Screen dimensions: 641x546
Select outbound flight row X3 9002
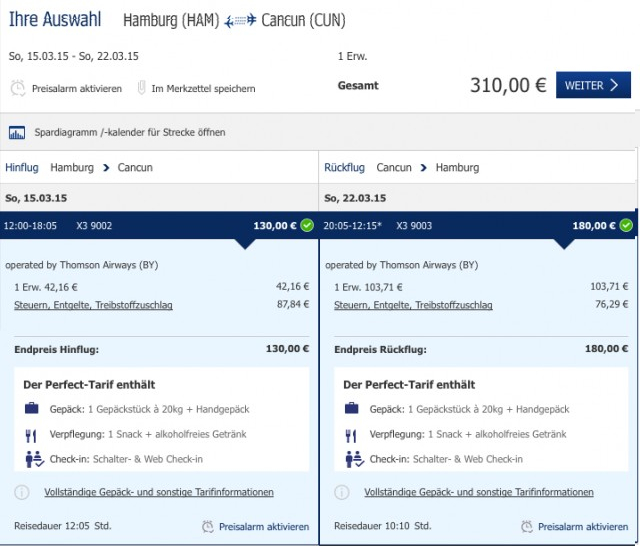(159, 225)
